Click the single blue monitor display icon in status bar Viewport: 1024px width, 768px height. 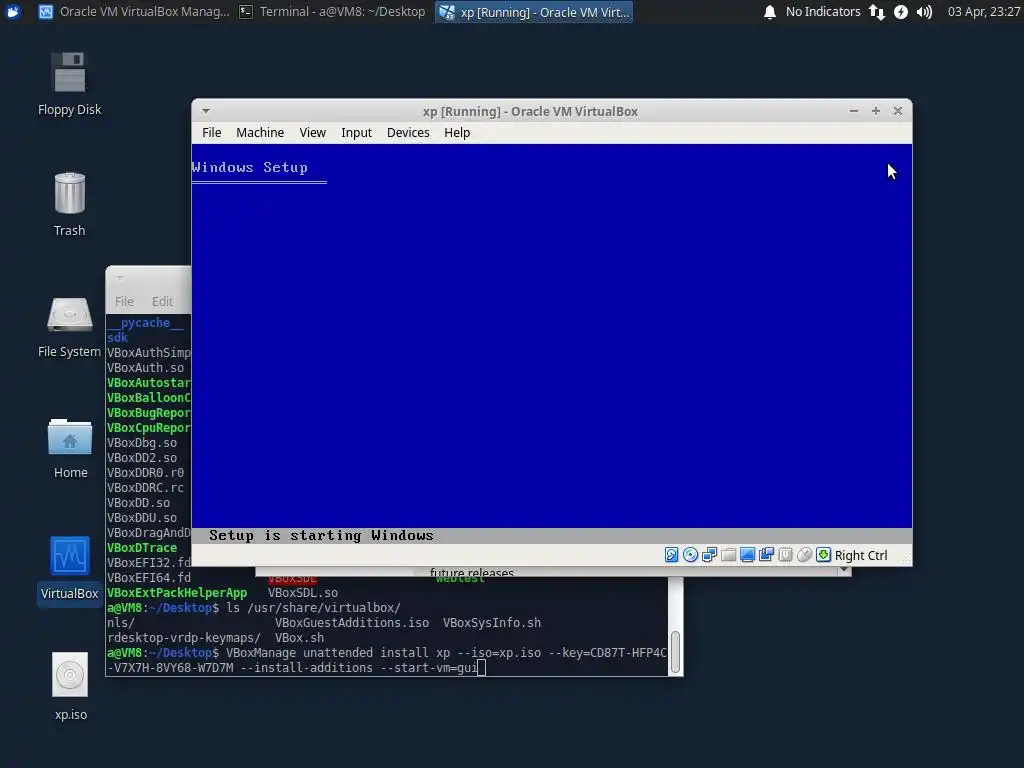(747, 555)
